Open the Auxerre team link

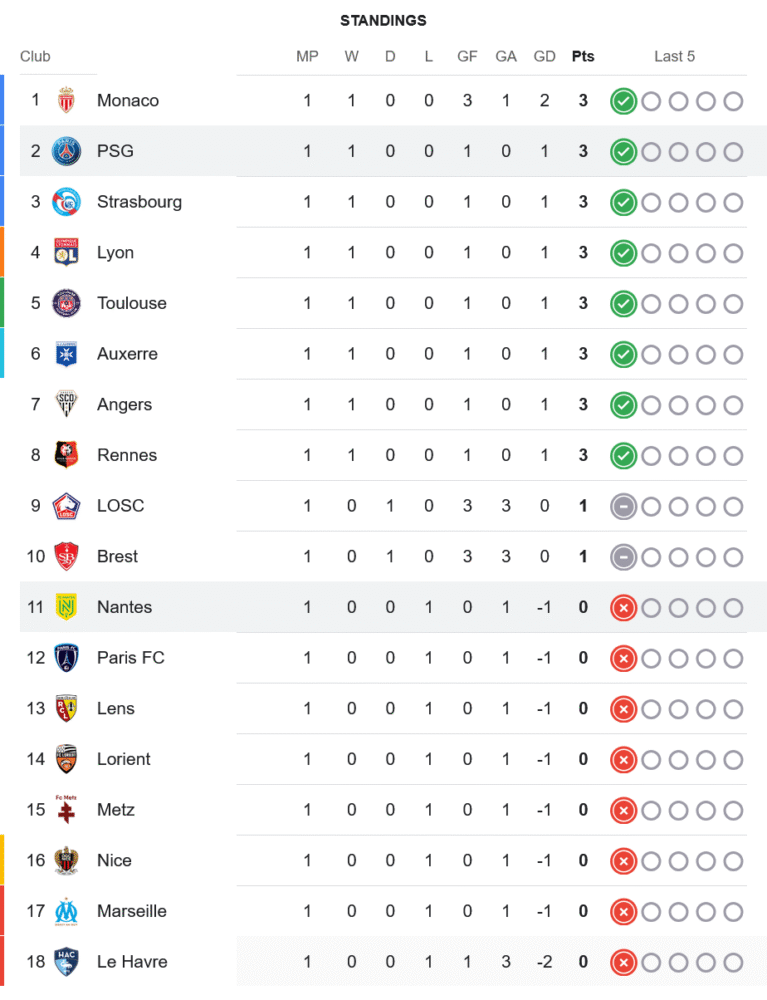point(127,354)
